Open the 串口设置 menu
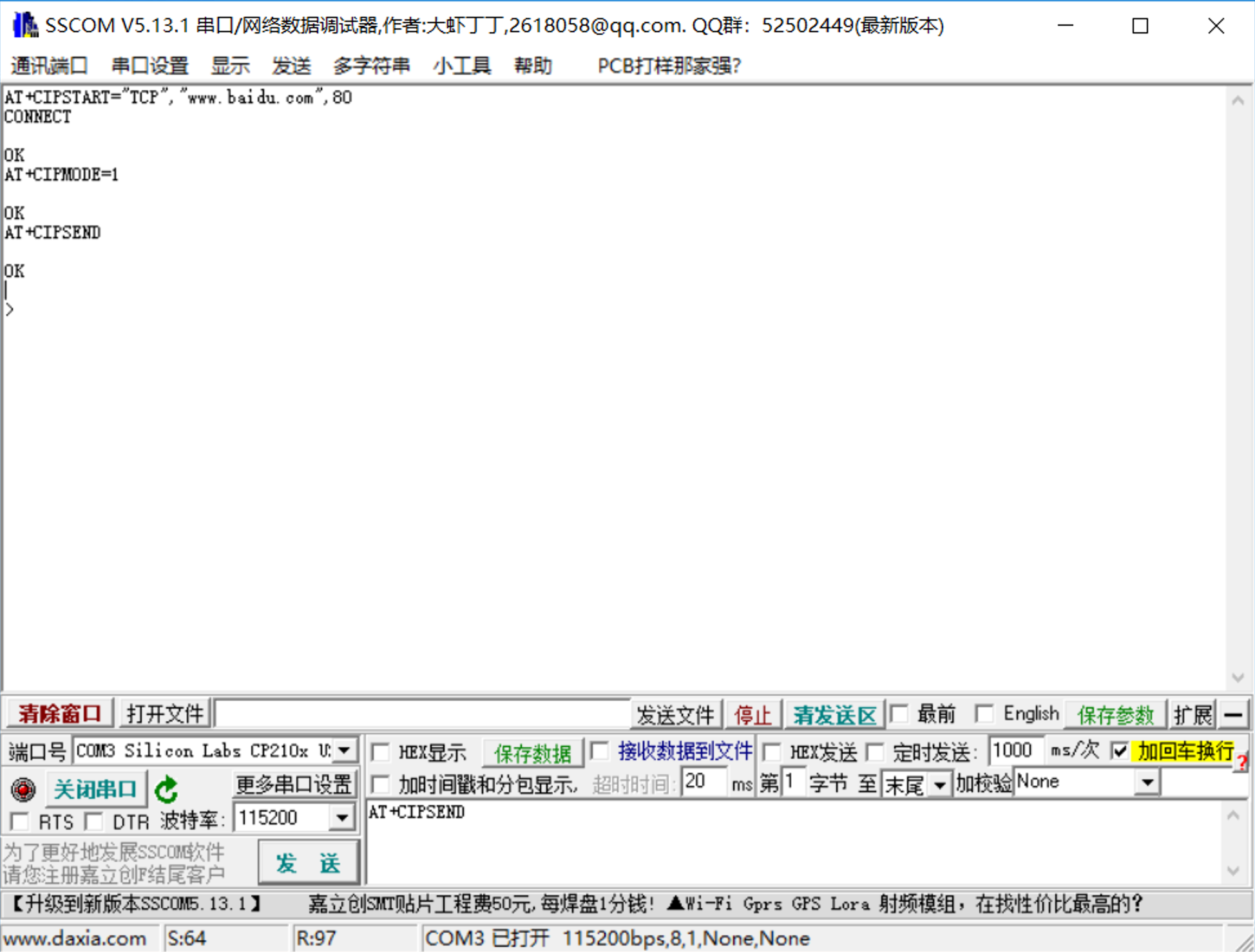The height and width of the screenshot is (952, 1255). pyautogui.click(x=149, y=66)
